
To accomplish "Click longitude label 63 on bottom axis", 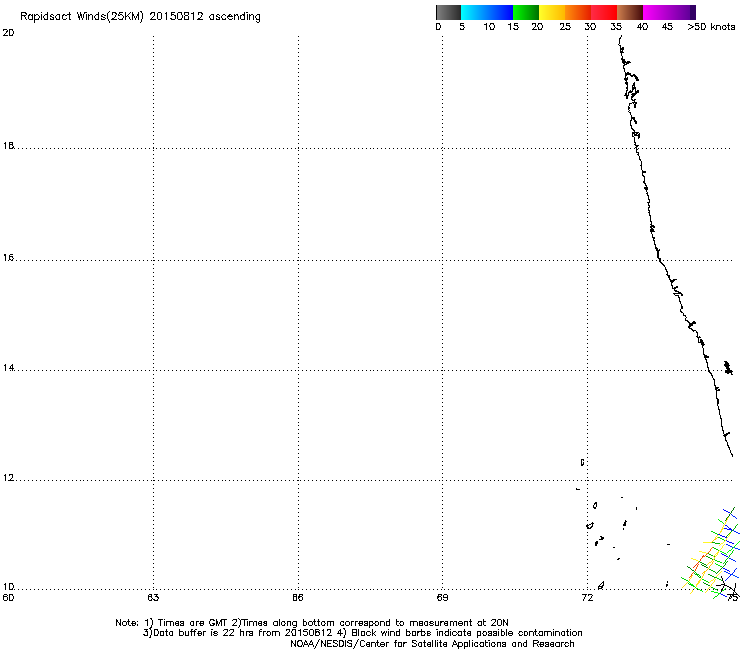I will 153,598.
